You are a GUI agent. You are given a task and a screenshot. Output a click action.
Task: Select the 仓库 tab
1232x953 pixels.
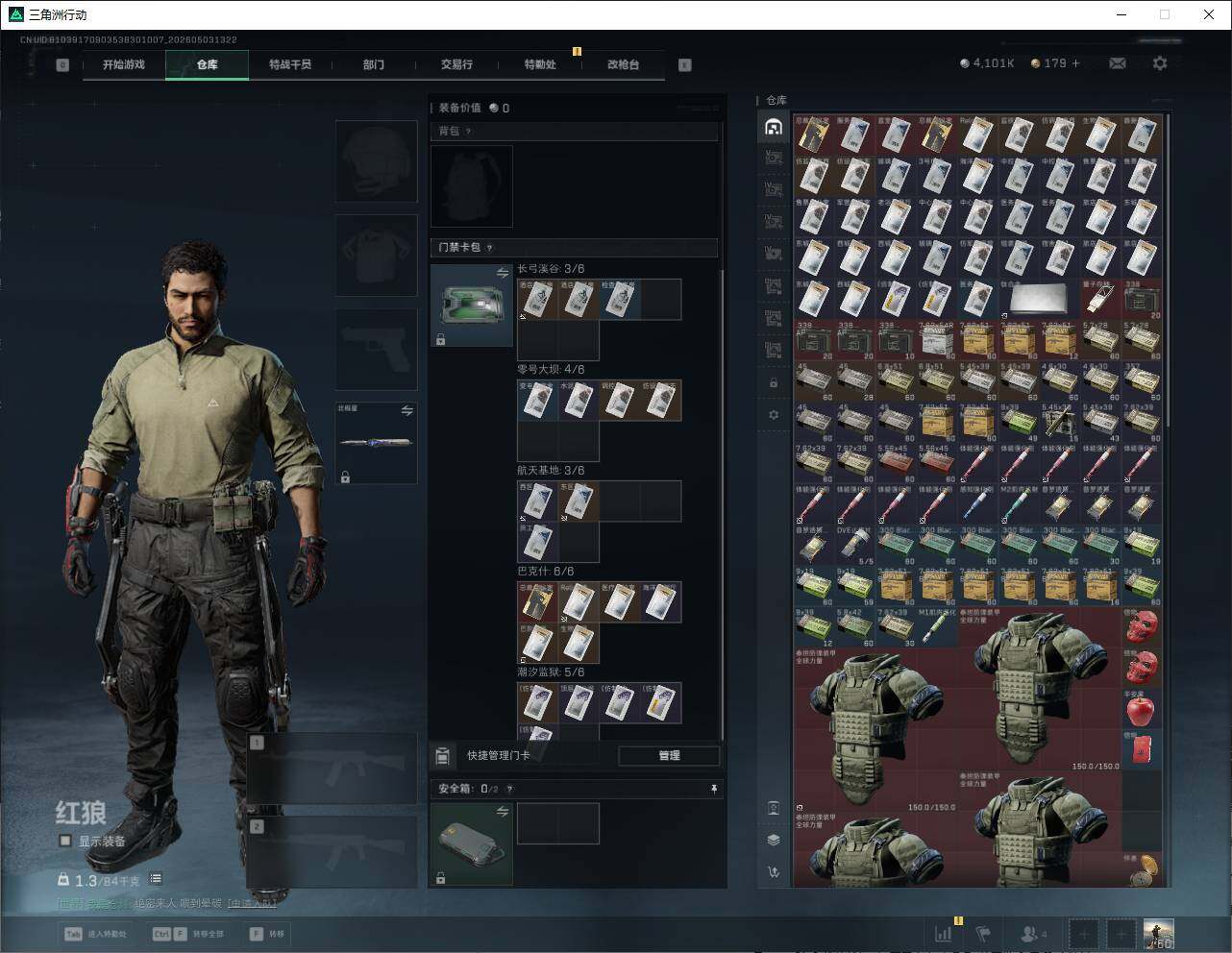coord(207,64)
